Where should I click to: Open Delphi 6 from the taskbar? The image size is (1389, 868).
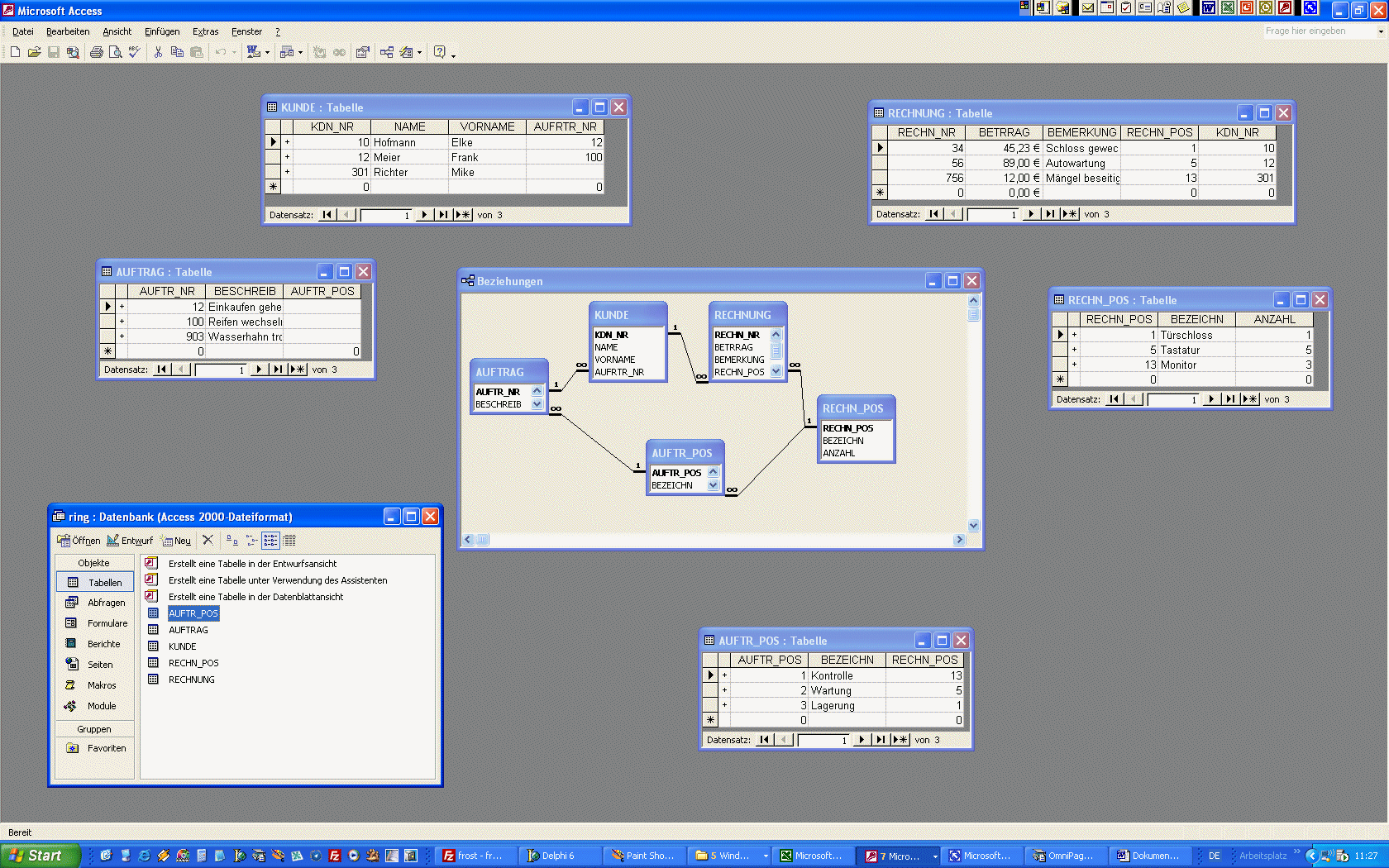coord(560,856)
